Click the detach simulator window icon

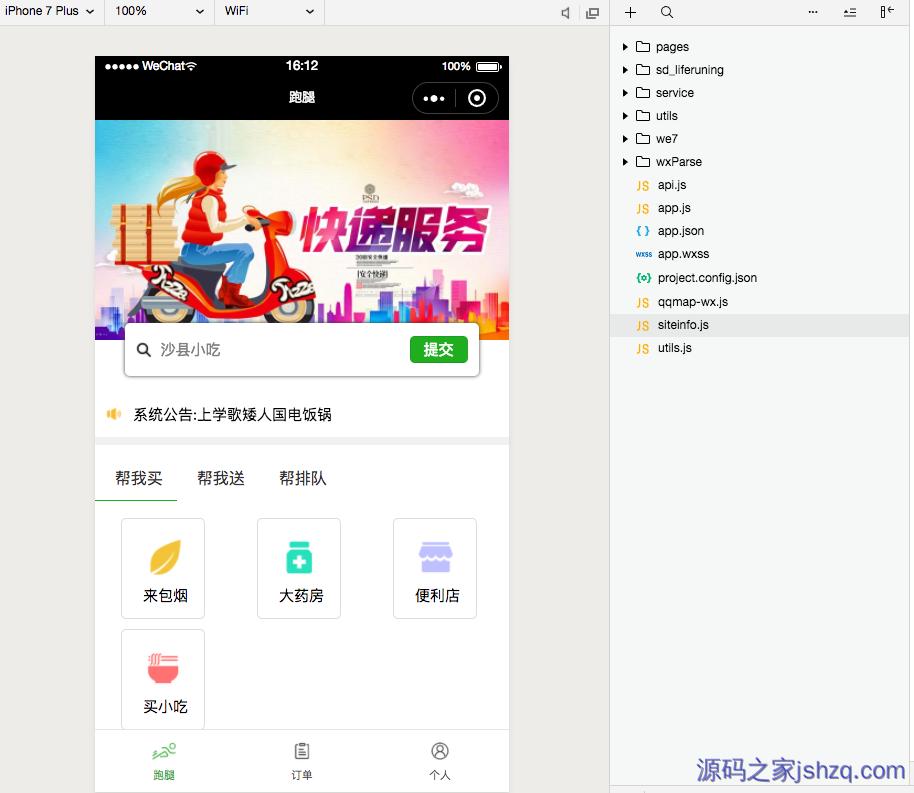click(x=593, y=12)
